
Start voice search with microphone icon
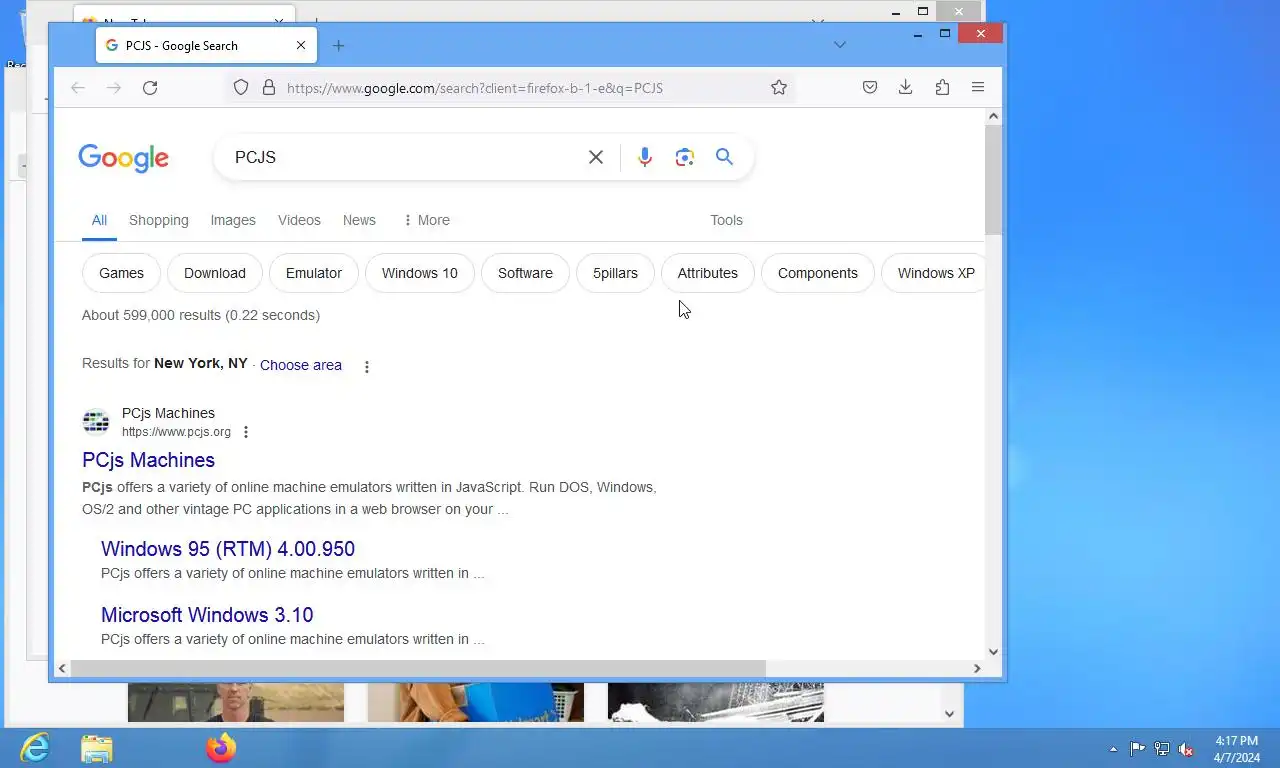pos(645,157)
